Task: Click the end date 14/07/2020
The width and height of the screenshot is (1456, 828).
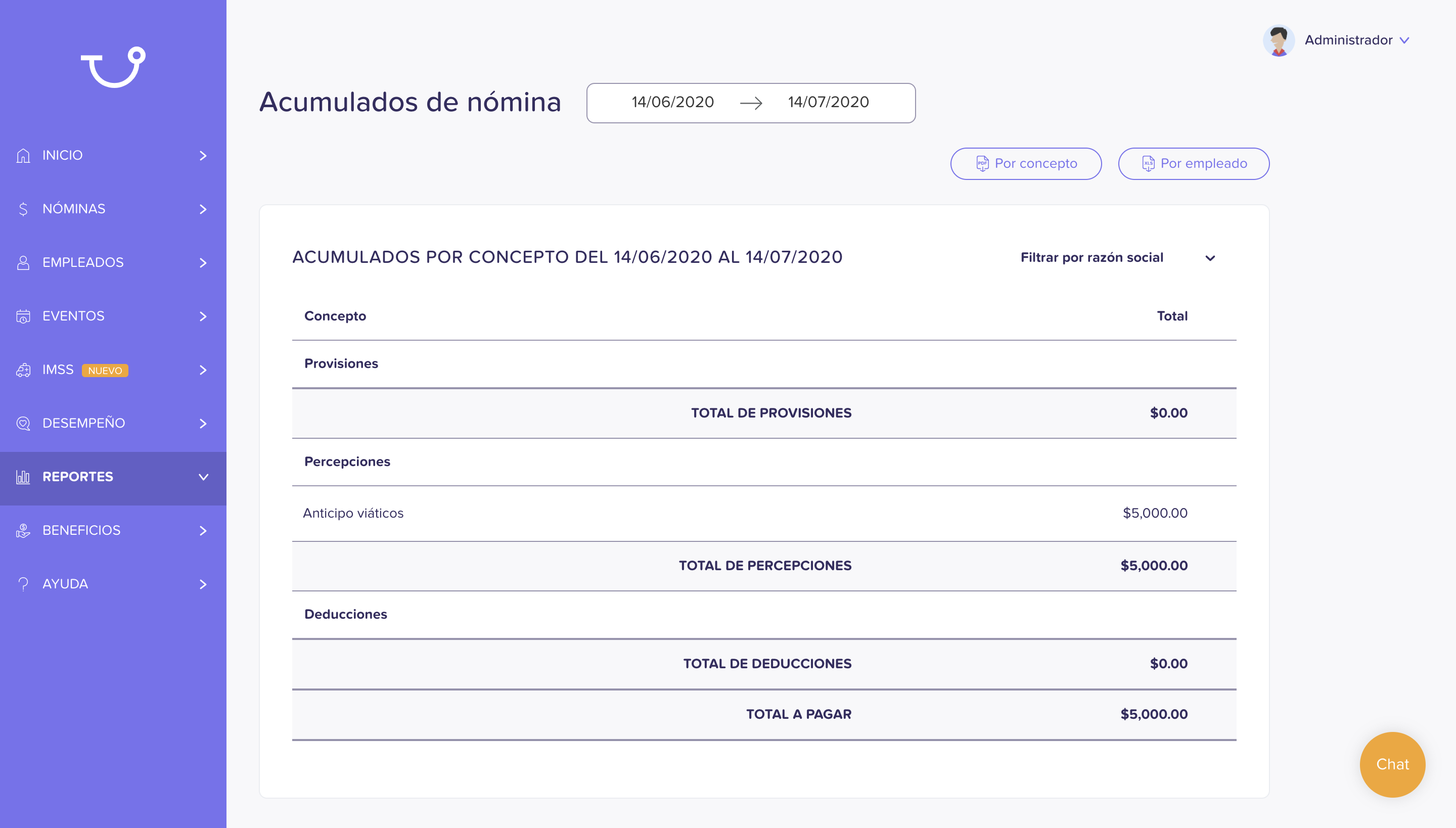Action: 828,102
